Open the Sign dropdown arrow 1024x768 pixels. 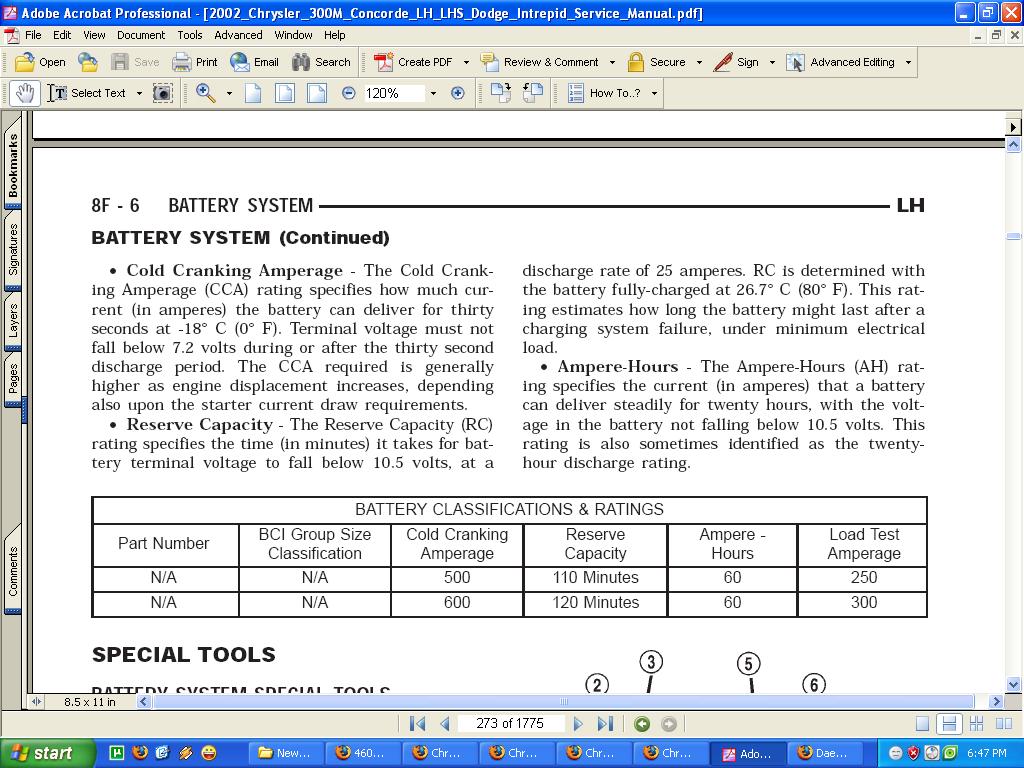click(x=773, y=63)
